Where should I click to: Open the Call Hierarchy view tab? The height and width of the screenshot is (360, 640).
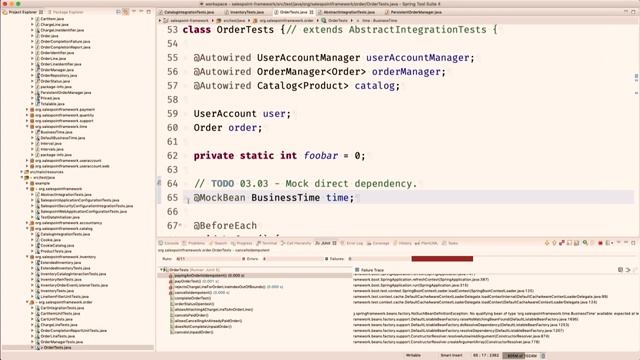pyautogui.click(x=296, y=243)
